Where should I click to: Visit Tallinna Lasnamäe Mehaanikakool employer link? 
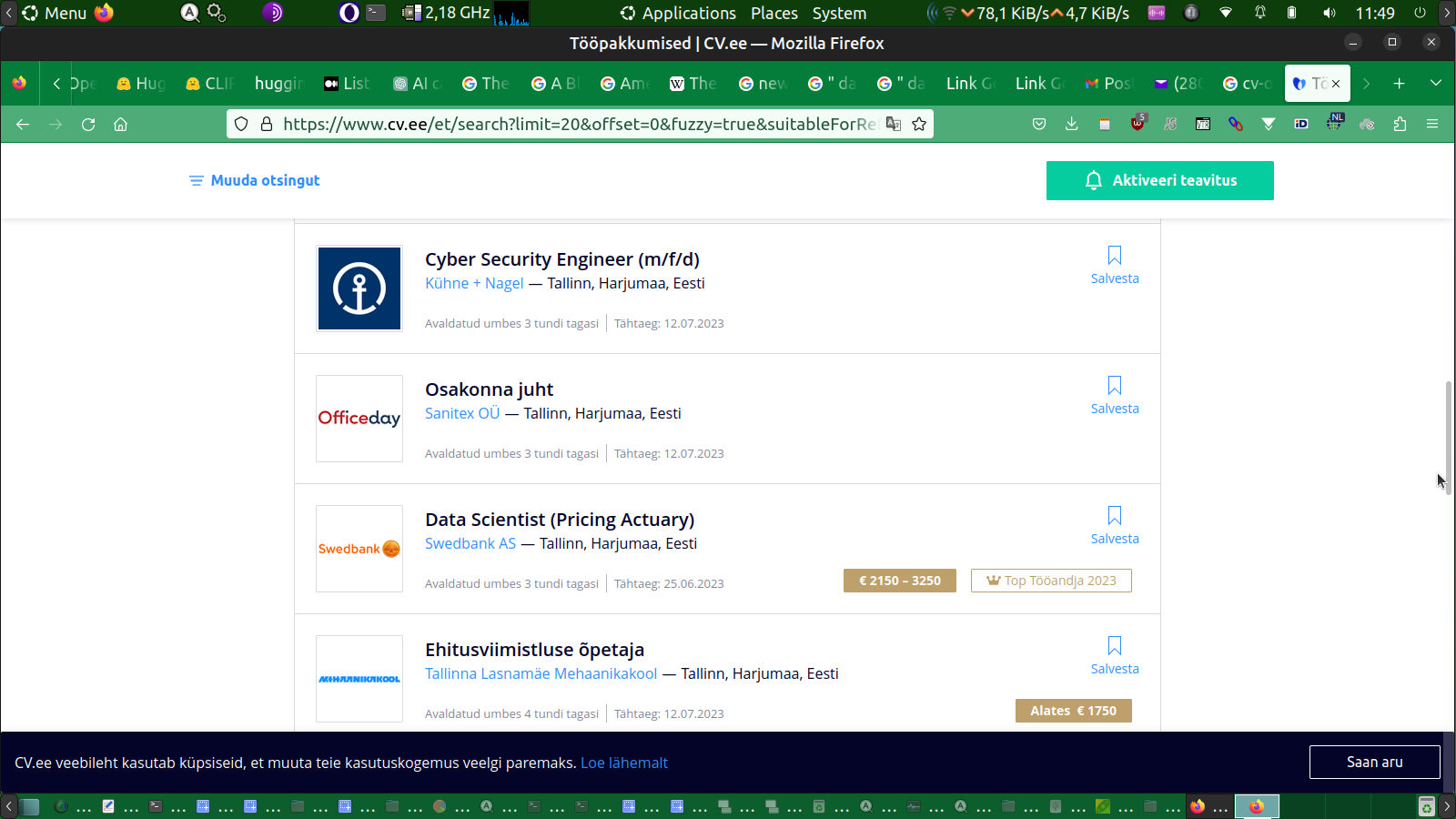541,673
